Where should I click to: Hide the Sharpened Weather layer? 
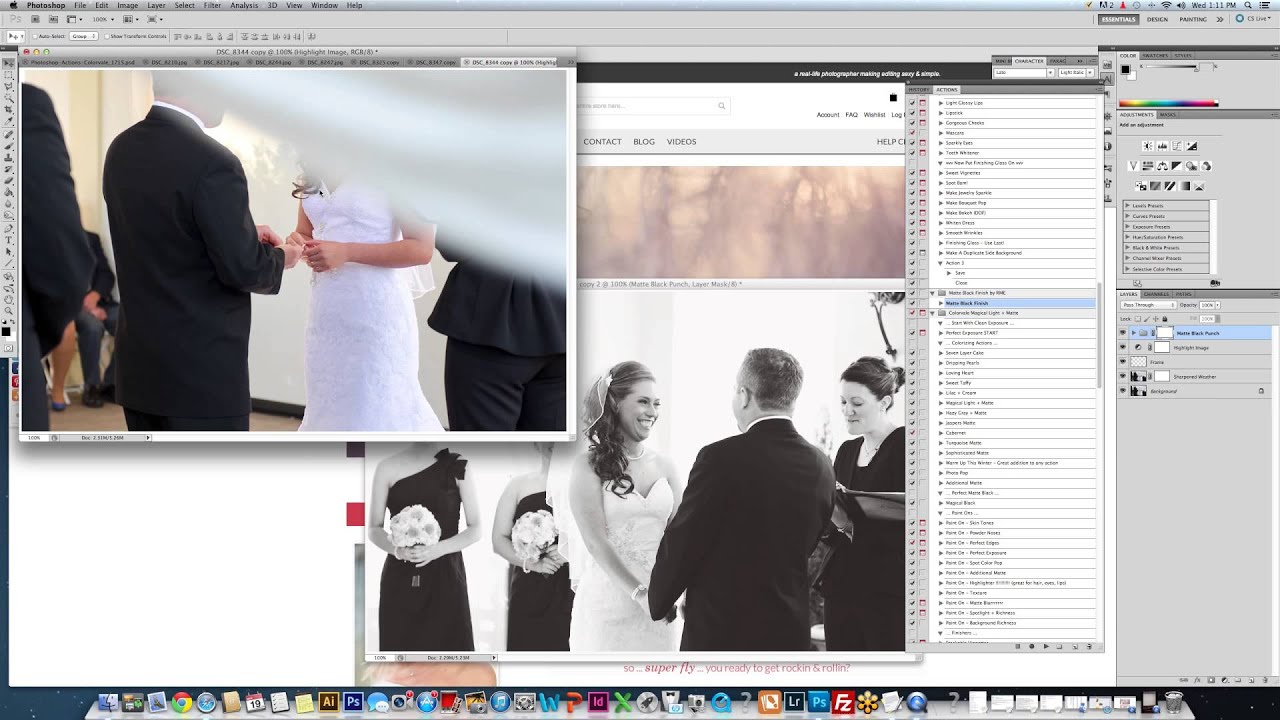tap(1122, 376)
